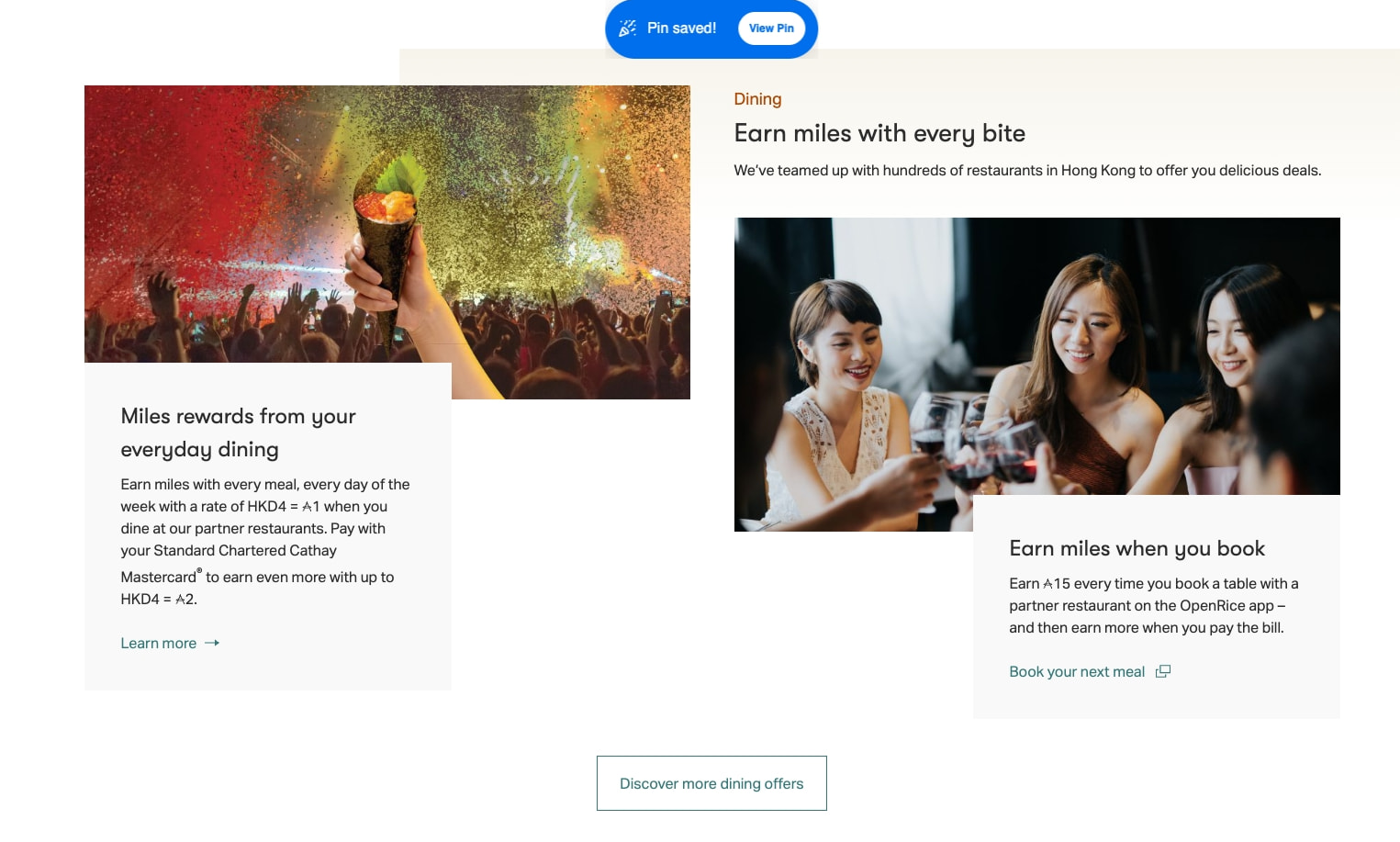Open the concert hand roll image

387,242
